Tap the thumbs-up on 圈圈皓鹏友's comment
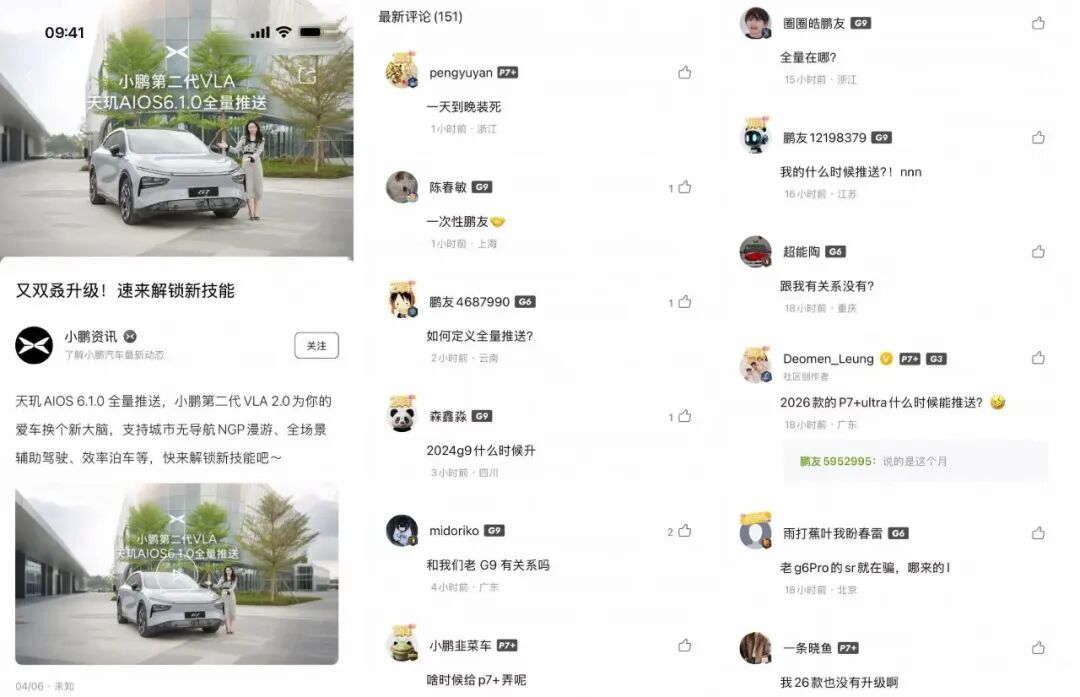1080x697 pixels. [x=1038, y=23]
